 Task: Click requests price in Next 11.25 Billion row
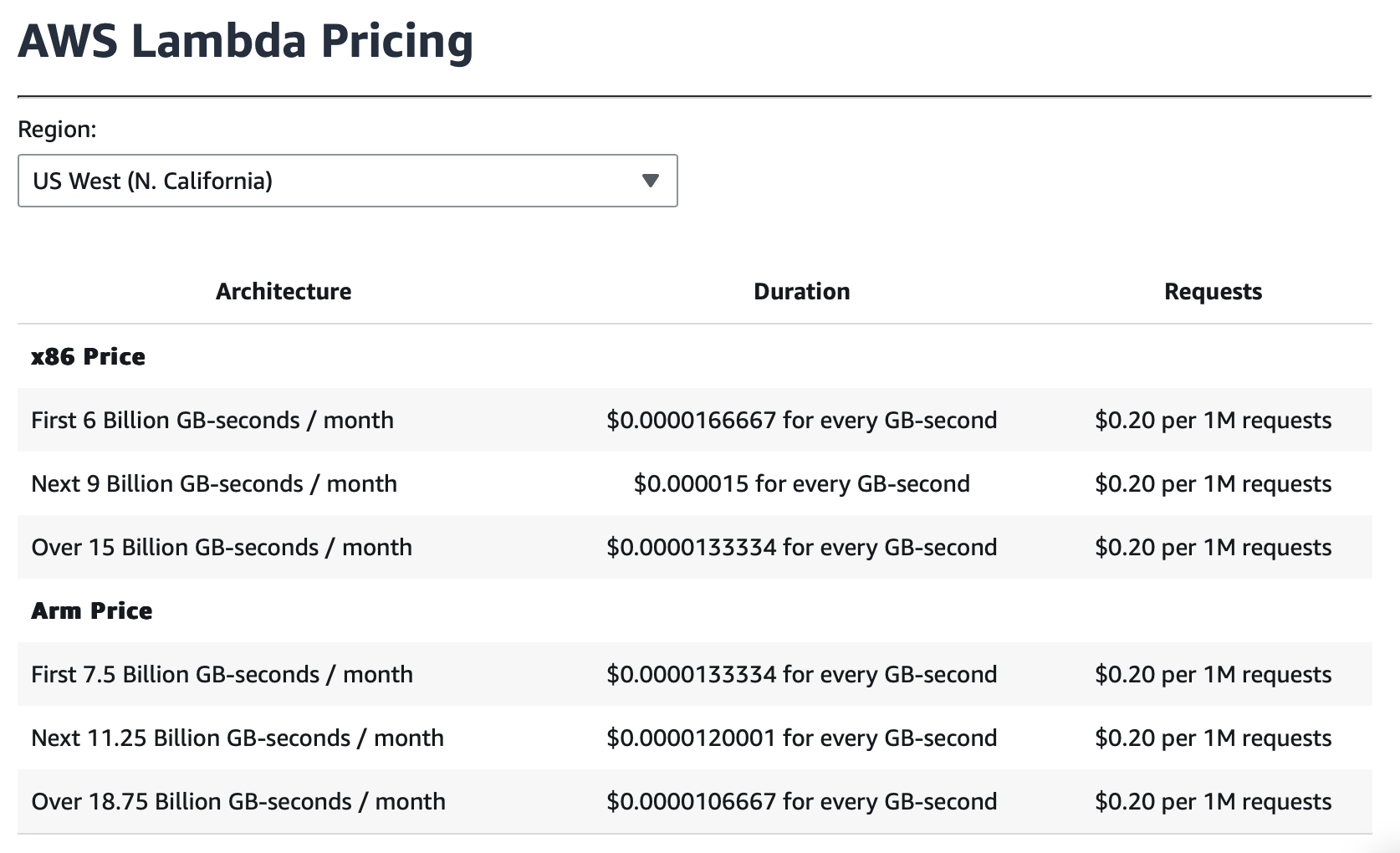(1213, 738)
